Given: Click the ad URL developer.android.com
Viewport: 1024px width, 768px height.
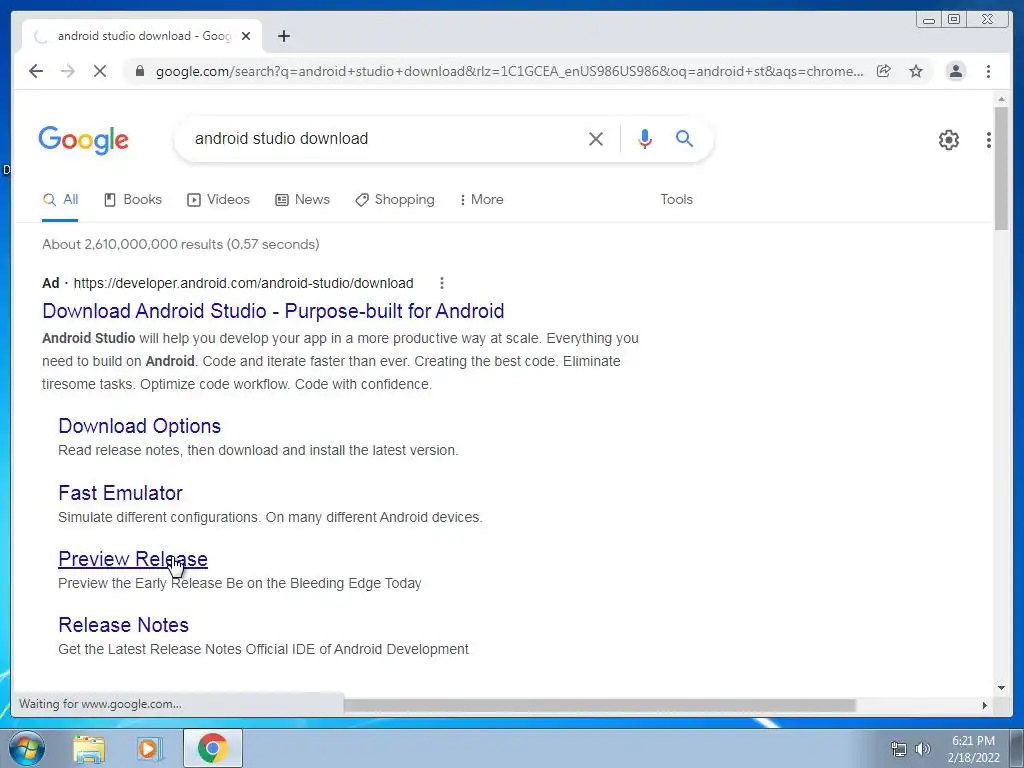Looking at the screenshot, I should point(244,283).
